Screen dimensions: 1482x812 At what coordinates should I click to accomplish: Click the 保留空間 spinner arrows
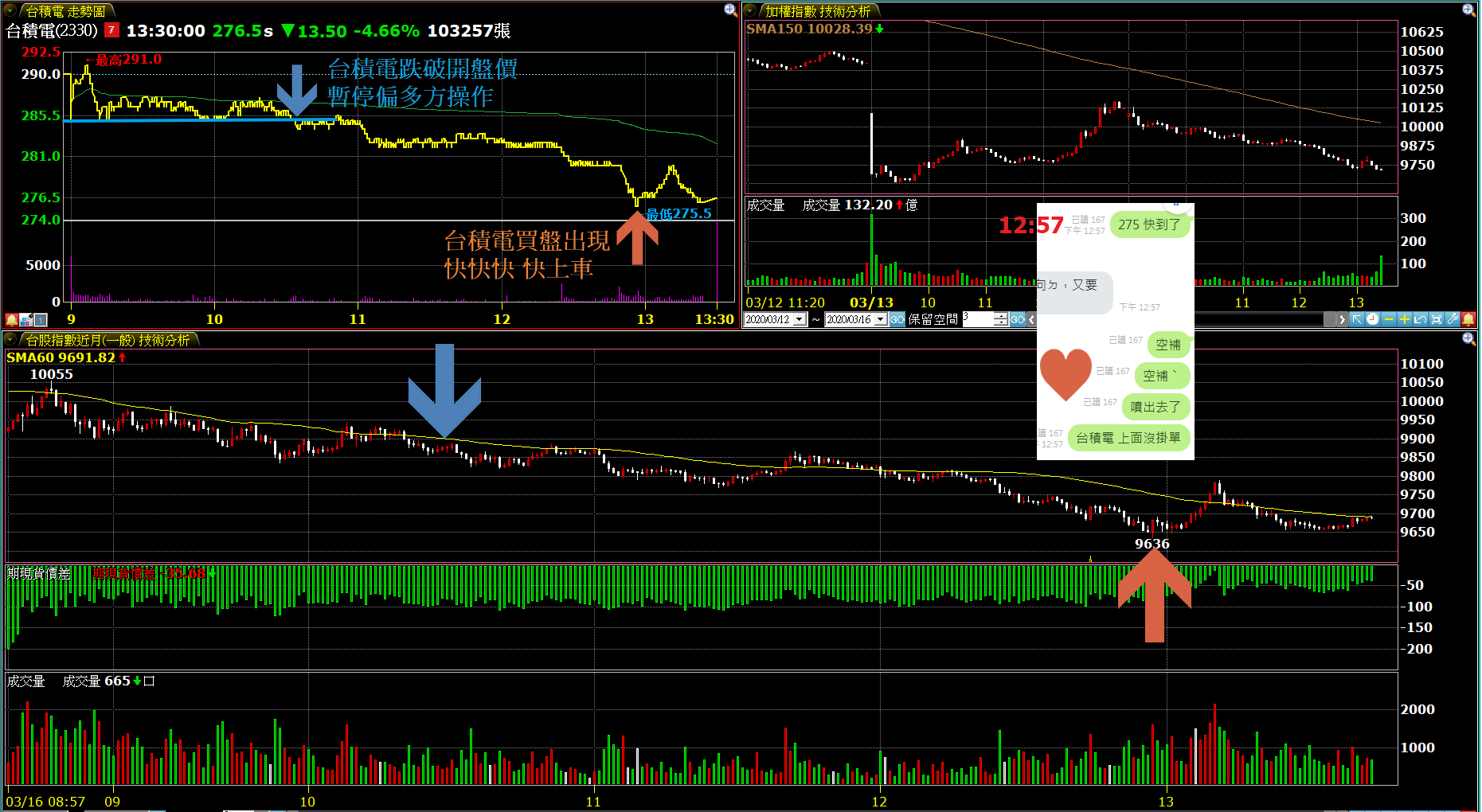pos(1001,319)
